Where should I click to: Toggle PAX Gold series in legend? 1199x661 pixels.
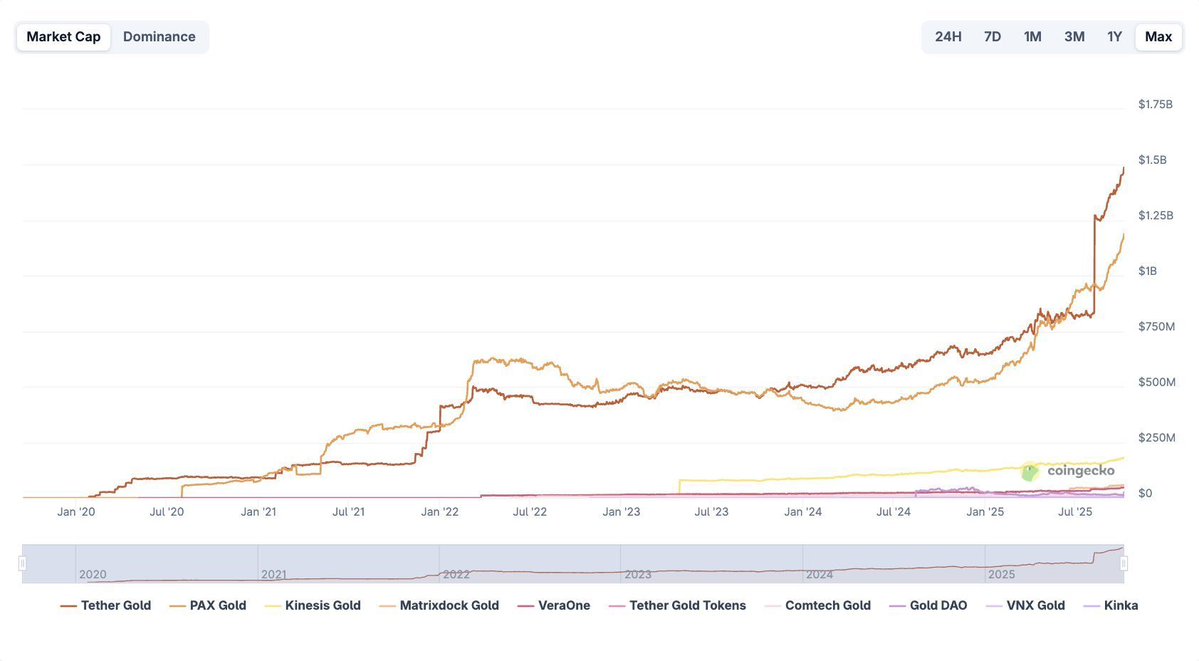pyautogui.click(x=208, y=605)
